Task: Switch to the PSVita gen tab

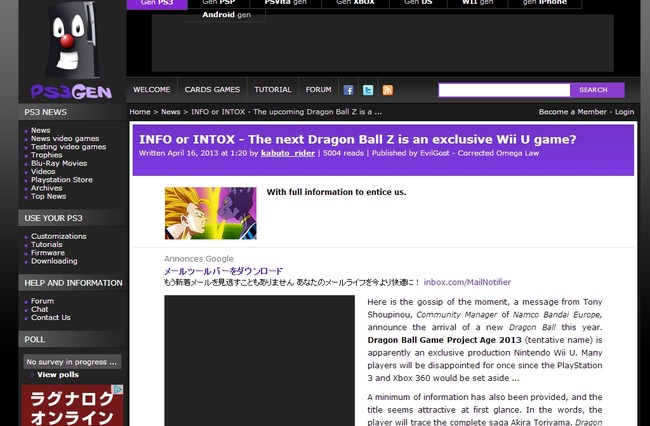Action: (x=286, y=3)
